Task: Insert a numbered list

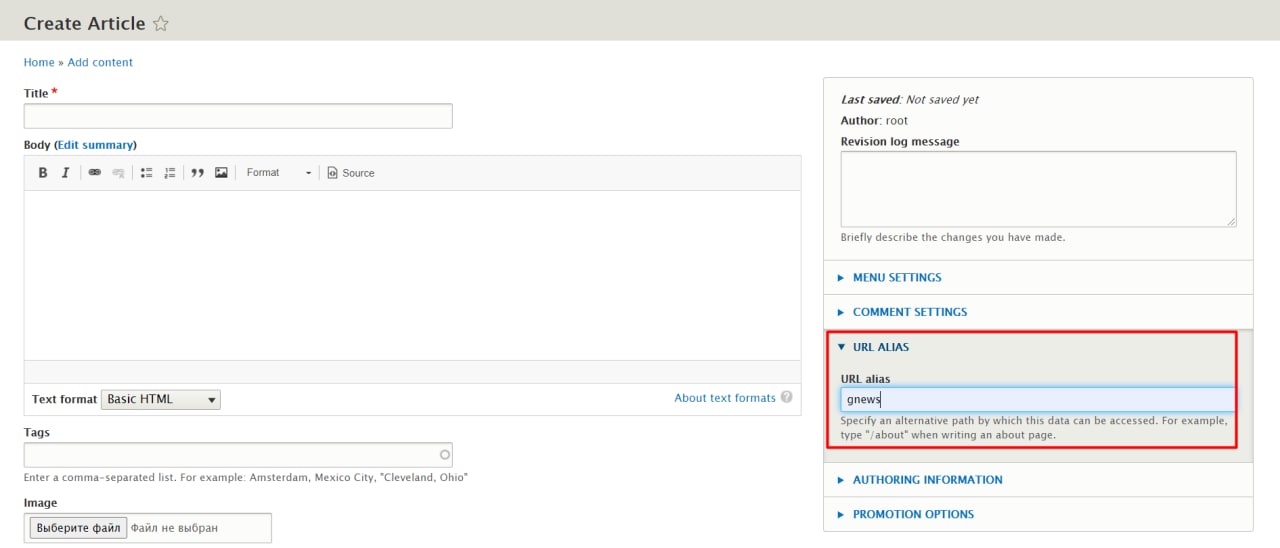Action: [170, 173]
